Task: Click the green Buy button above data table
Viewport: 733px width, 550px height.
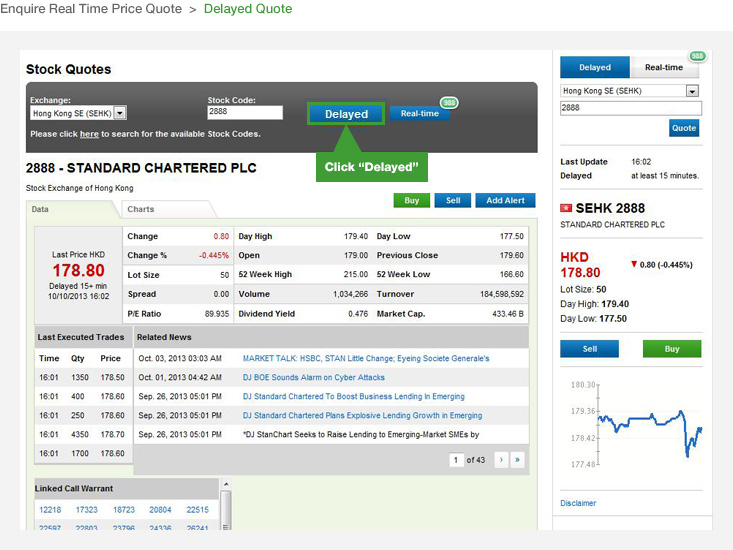Action: coord(411,200)
